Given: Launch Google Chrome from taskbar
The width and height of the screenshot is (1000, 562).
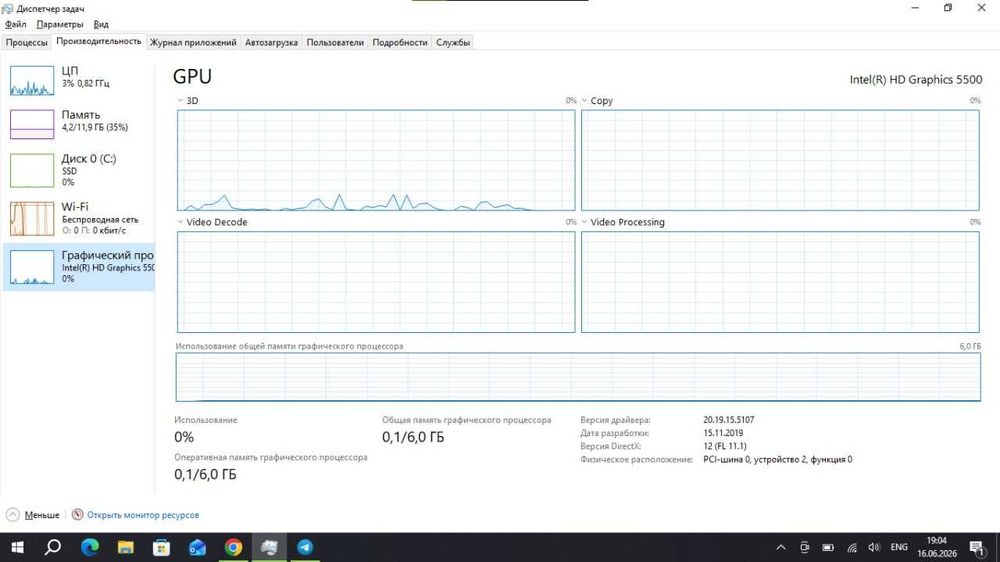Looking at the screenshot, I should (x=233, y=547).
